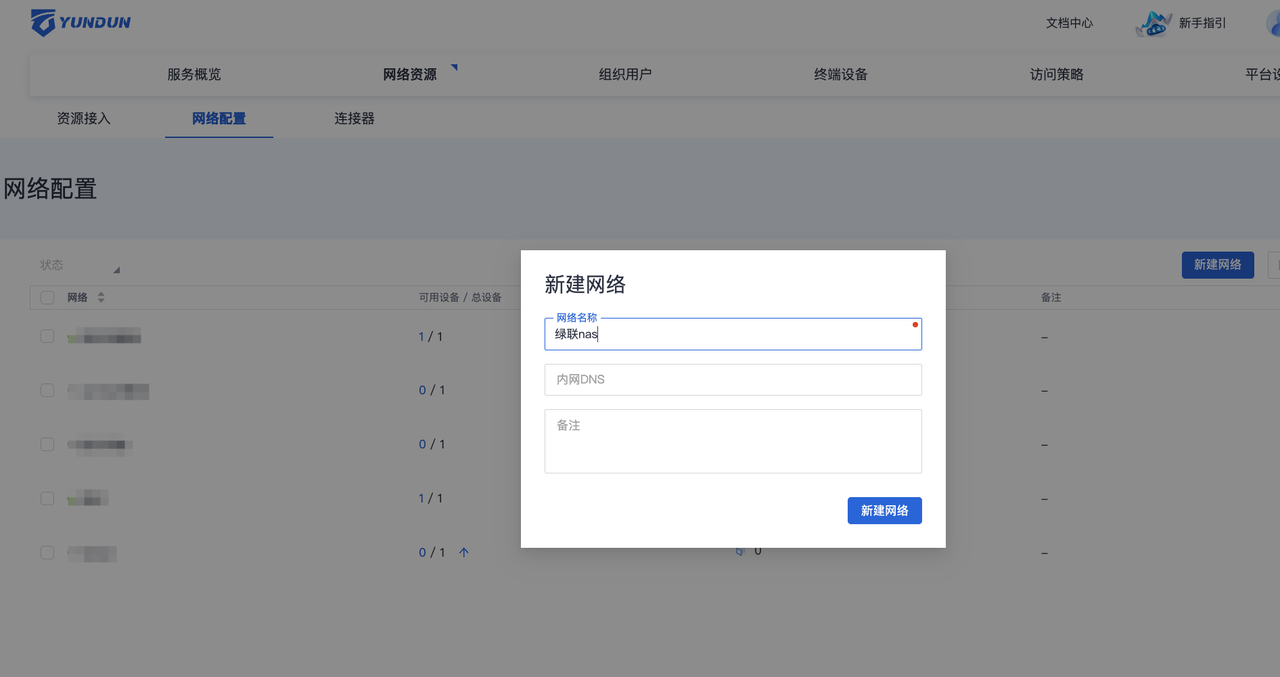Check the last network row checkbox
The image size is (1280, 677).
point(47,552)
